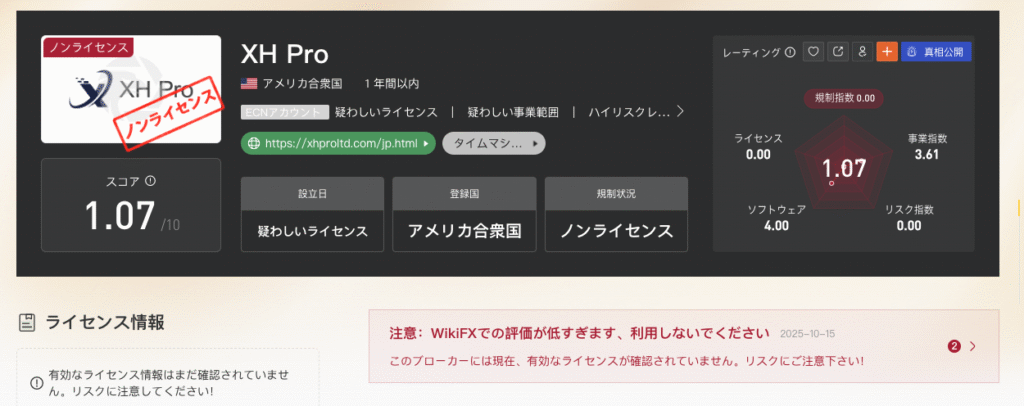Image resolution: width=1024 pixels, height=406 pixels.
Task: Click the share external link icon
Action: tap(838, 51)
